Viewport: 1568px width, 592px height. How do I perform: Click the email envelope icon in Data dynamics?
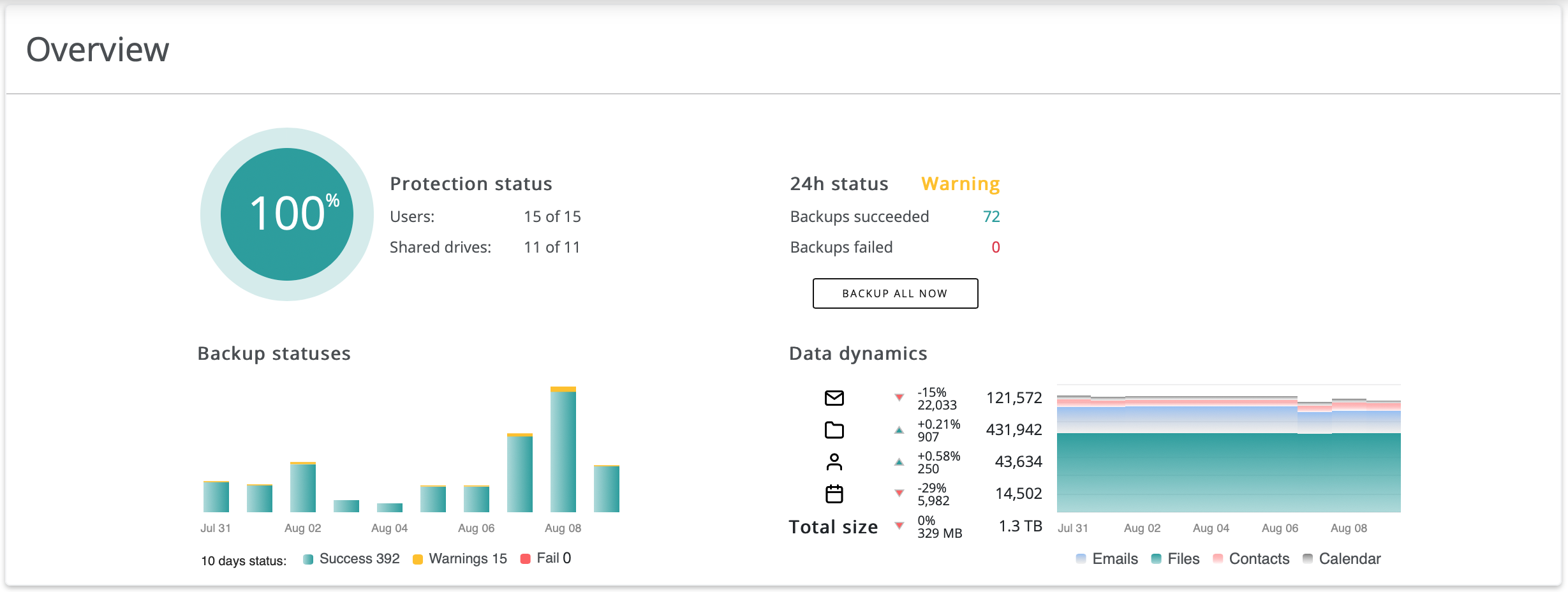[x=834, y=398]
